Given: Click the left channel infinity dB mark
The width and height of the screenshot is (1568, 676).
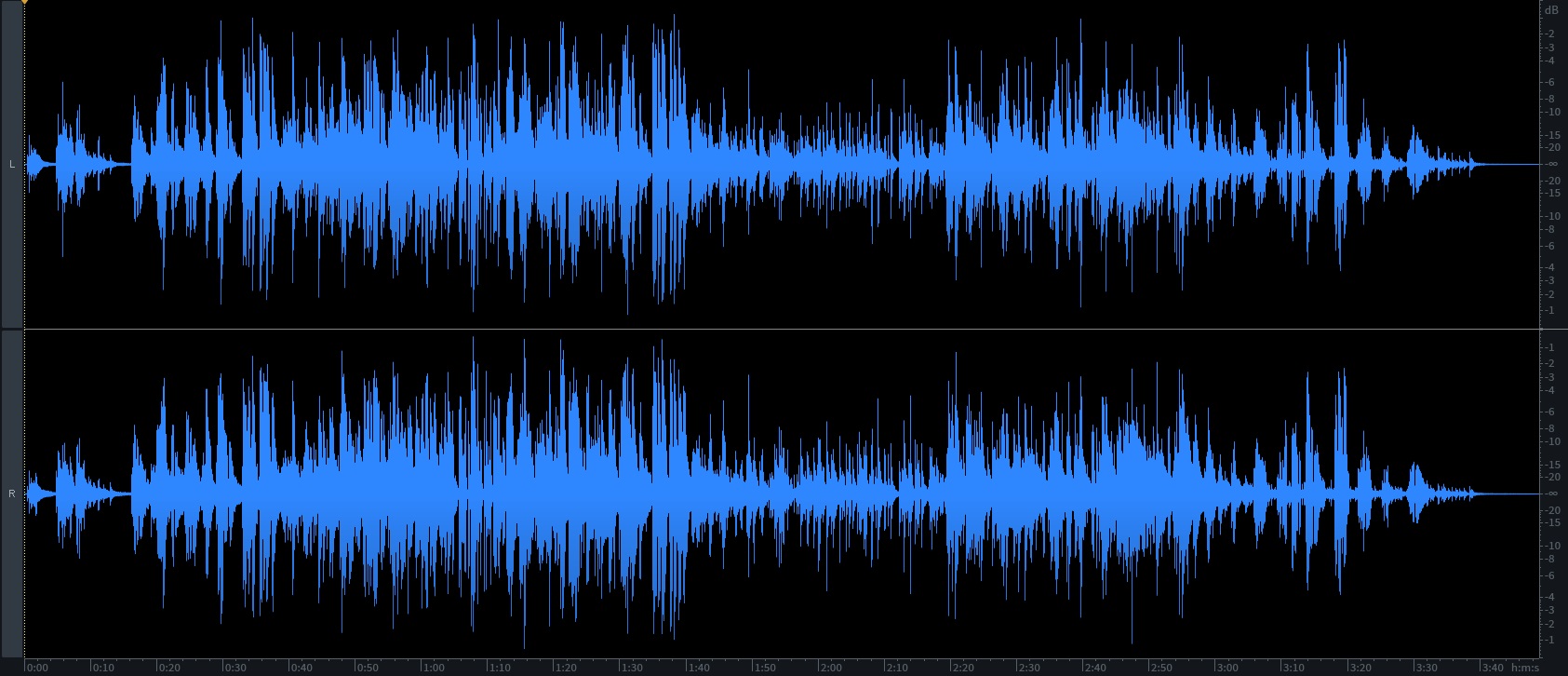Looking at the screenshot, I should (x=1550, y=165).
